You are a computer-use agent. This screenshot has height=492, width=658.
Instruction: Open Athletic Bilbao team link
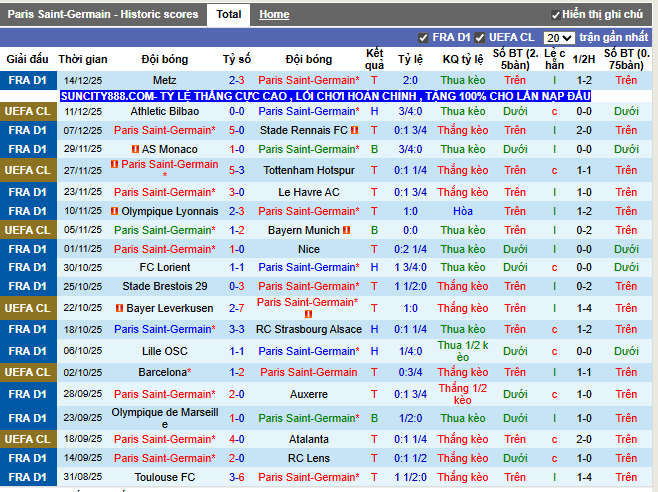(164, 111)
